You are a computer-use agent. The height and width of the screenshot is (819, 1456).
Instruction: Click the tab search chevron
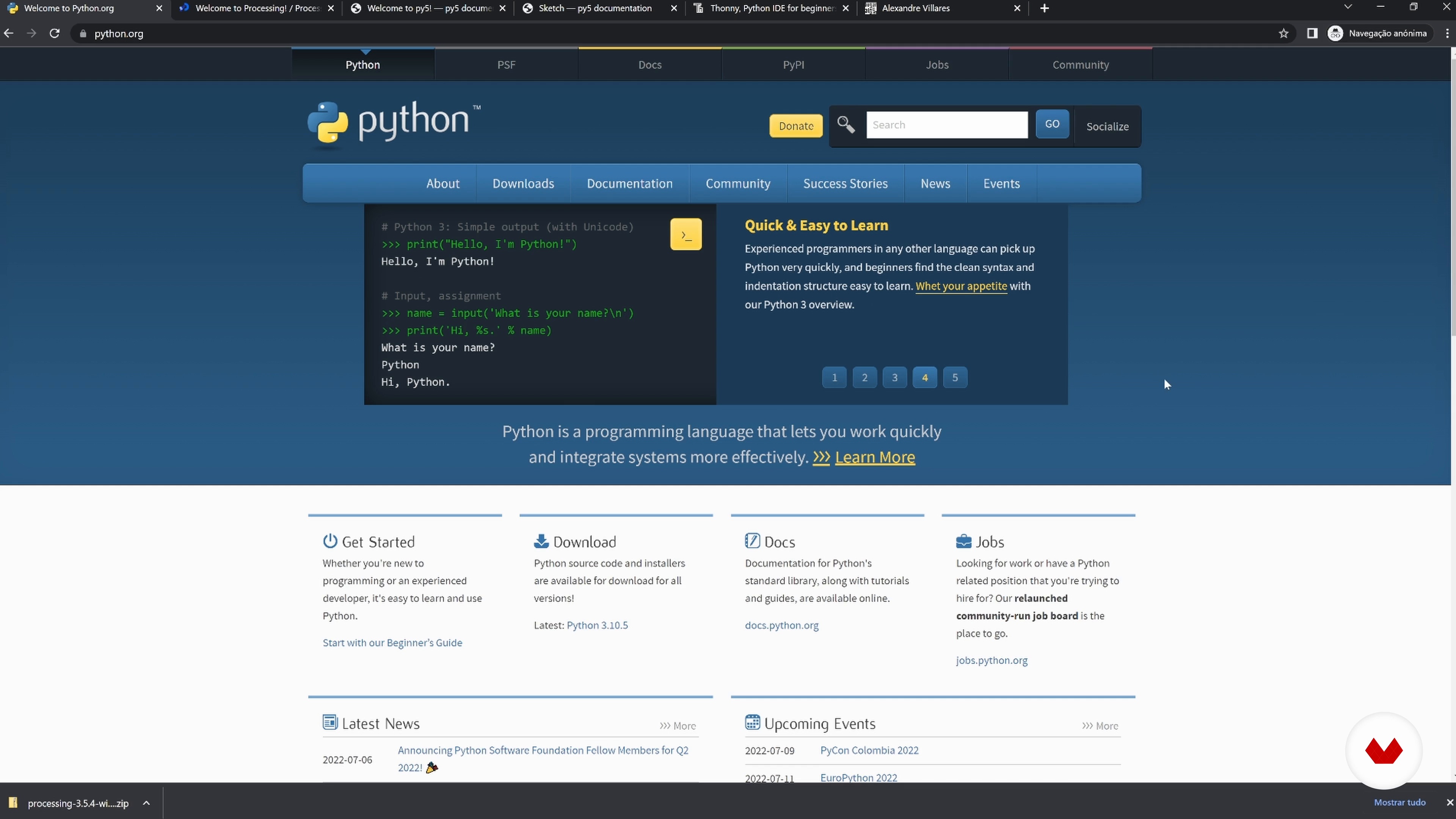(x=1348, y=7)
